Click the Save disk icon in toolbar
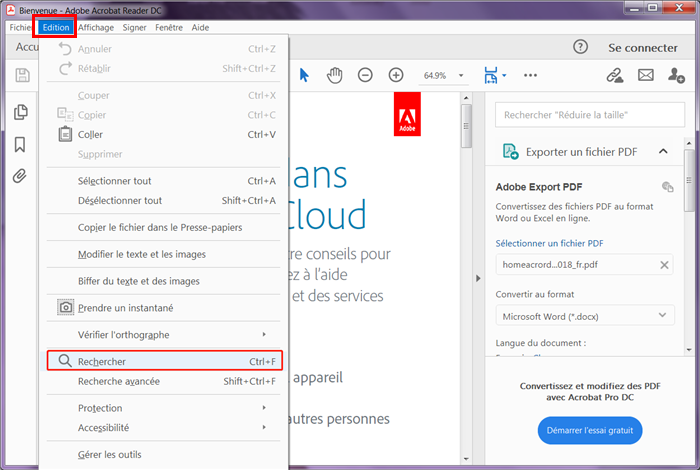Viewport: 700px width, 470px height. pyautogui.click(x=22, y=75)
